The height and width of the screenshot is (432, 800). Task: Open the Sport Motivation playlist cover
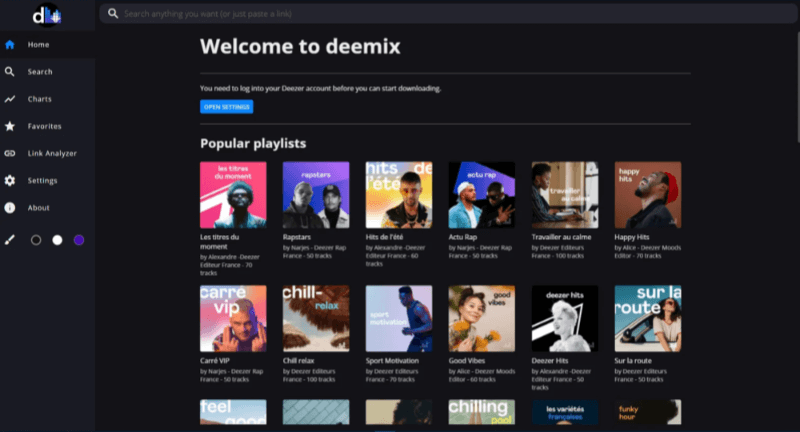tap(399, 318)
